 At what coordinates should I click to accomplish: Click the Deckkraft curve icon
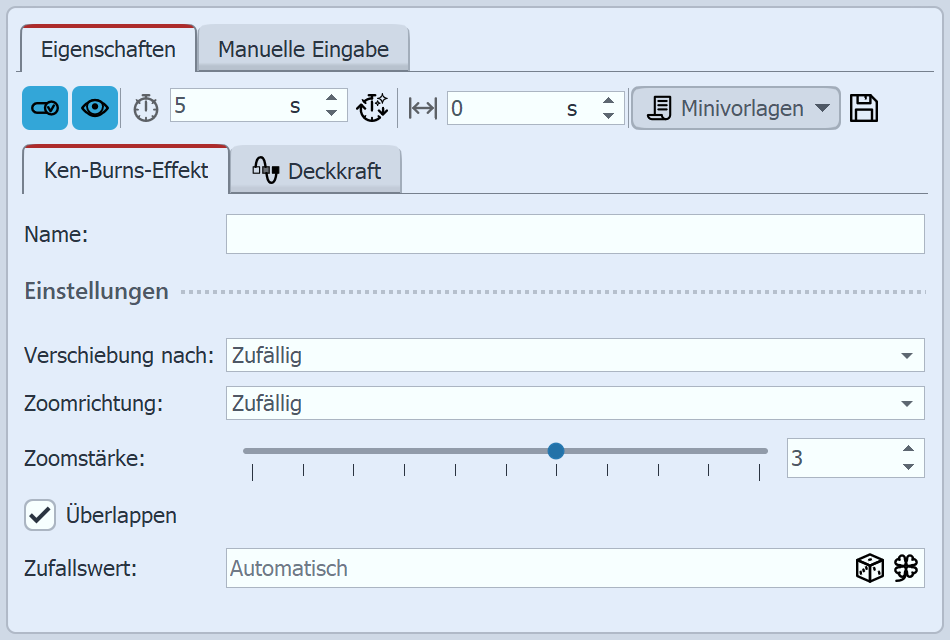[265, 170]
